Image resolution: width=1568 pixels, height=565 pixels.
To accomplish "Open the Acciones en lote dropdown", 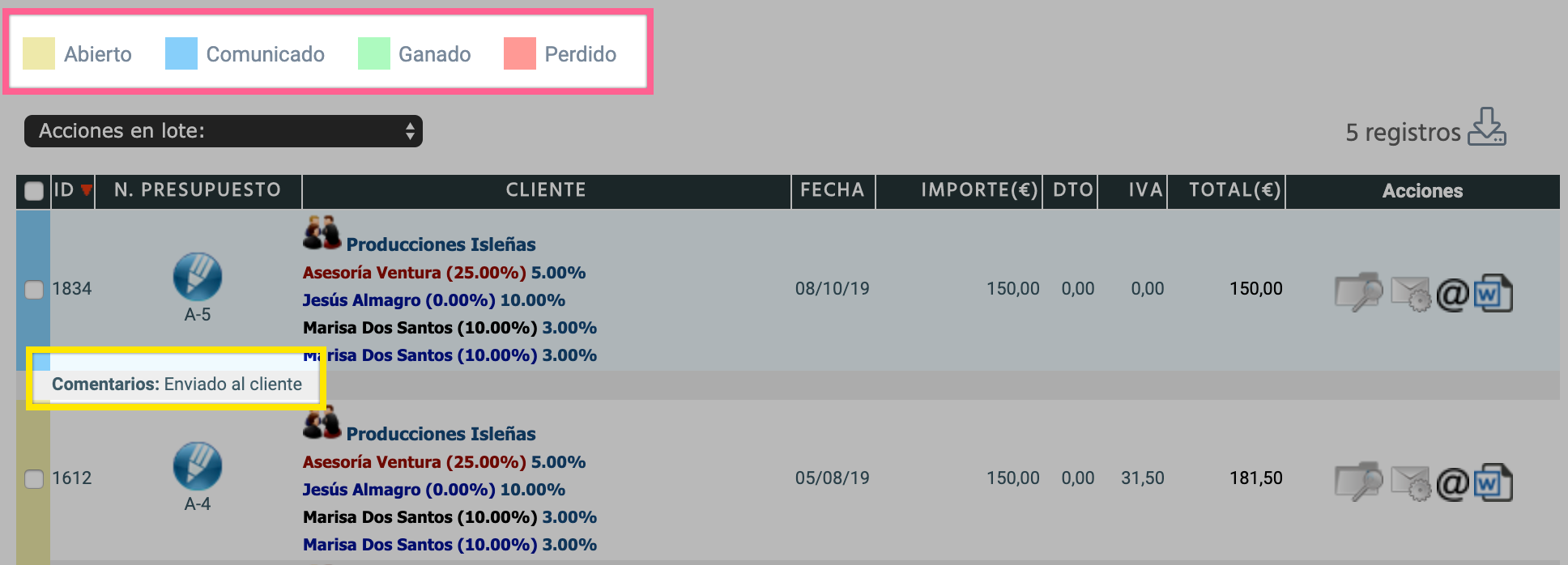I will [224, 131].
